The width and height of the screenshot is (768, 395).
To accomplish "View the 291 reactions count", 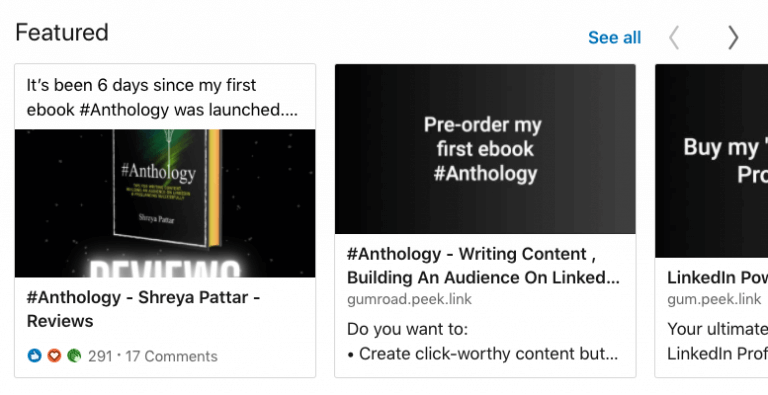I will pos(100,356).
